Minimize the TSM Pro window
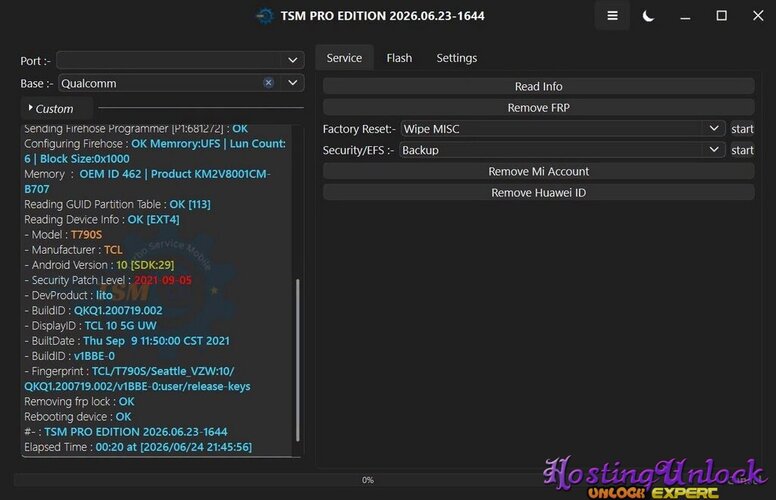This screenshot has height=500, width=776. click(x=685, y=16)
